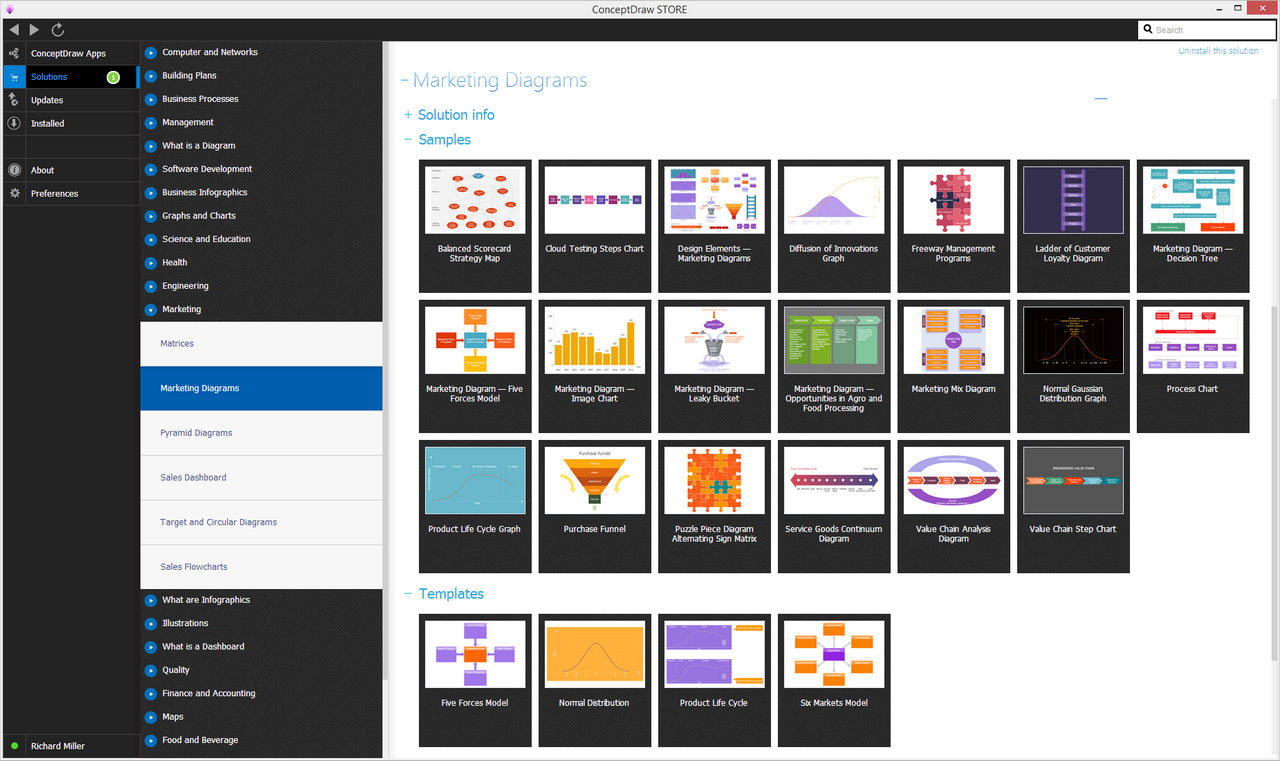Click the Solutions shopping cart icon
Image resolution: width=1280 pixels, height=761 pixels.
tap(14, 77)
